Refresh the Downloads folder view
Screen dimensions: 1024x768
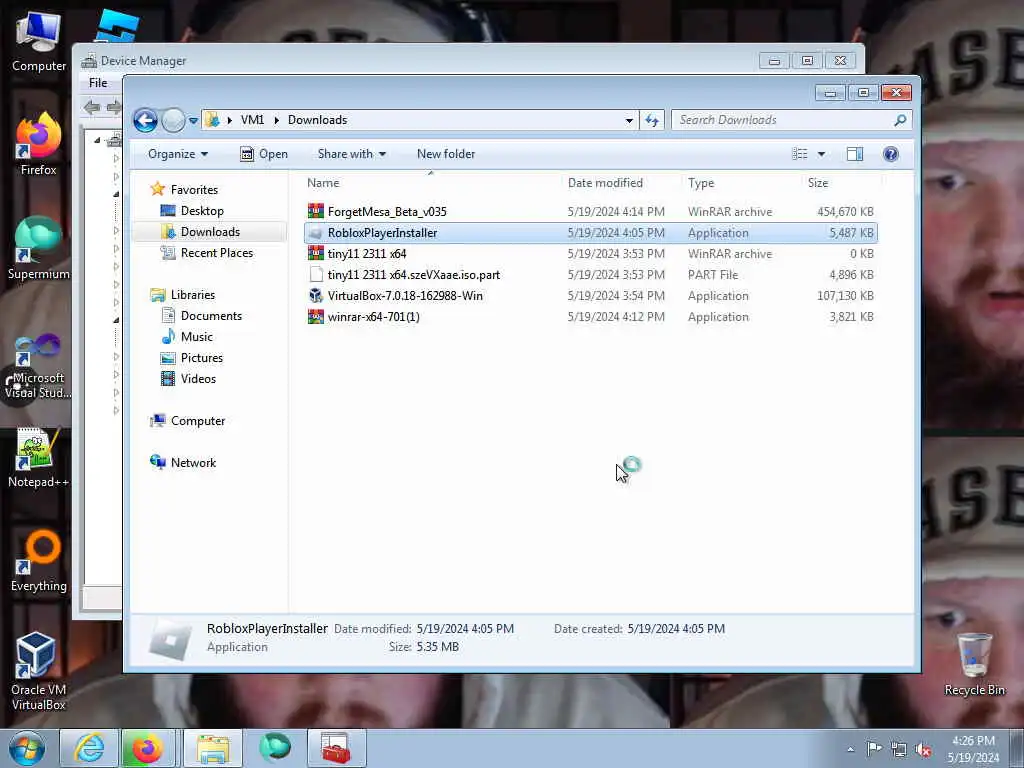coord(652,120)
